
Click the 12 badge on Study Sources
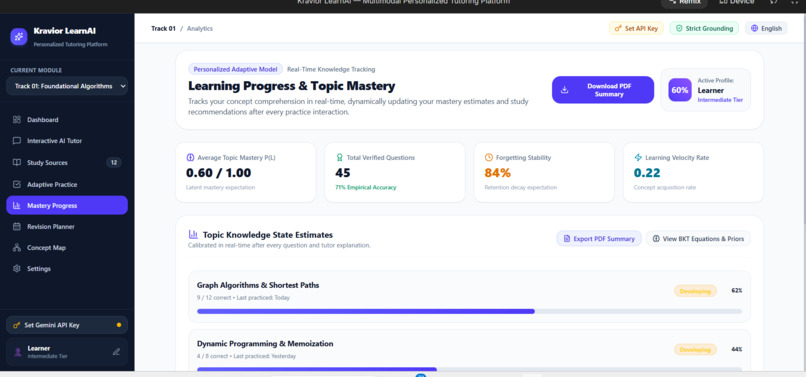tap(114, 163)
